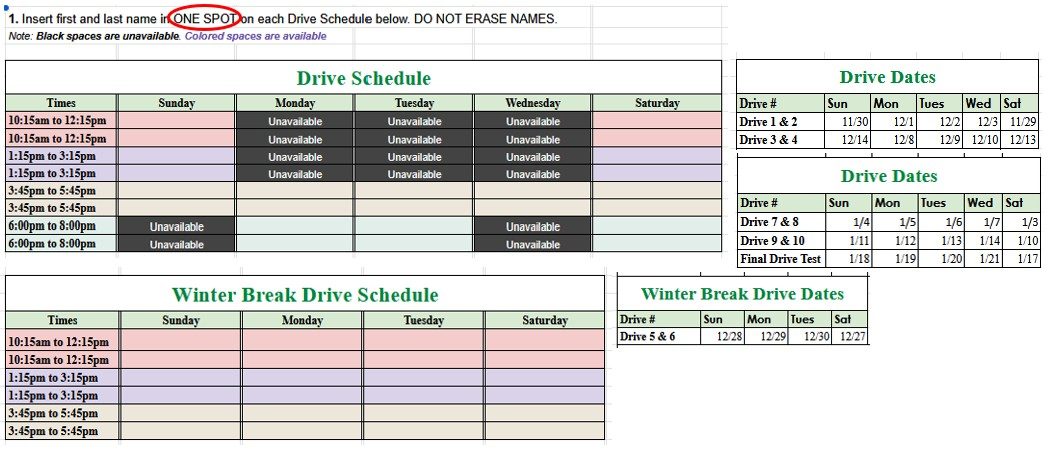Viewport: 1048px width, 454px height.
Task: Click Winter Break Sunday cell in first 10:15am row
Action: coord(180,340)
